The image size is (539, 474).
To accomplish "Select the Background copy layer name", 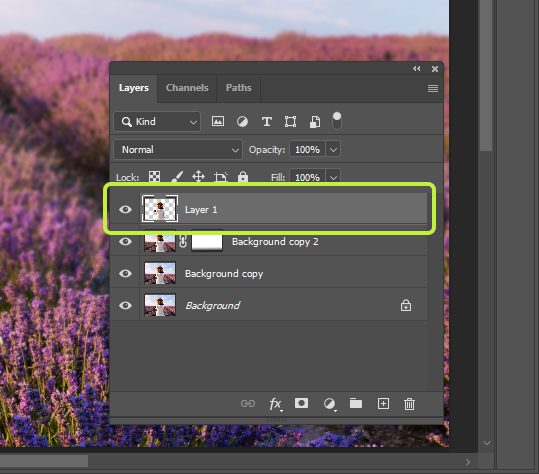I will (x=224, y=274).
